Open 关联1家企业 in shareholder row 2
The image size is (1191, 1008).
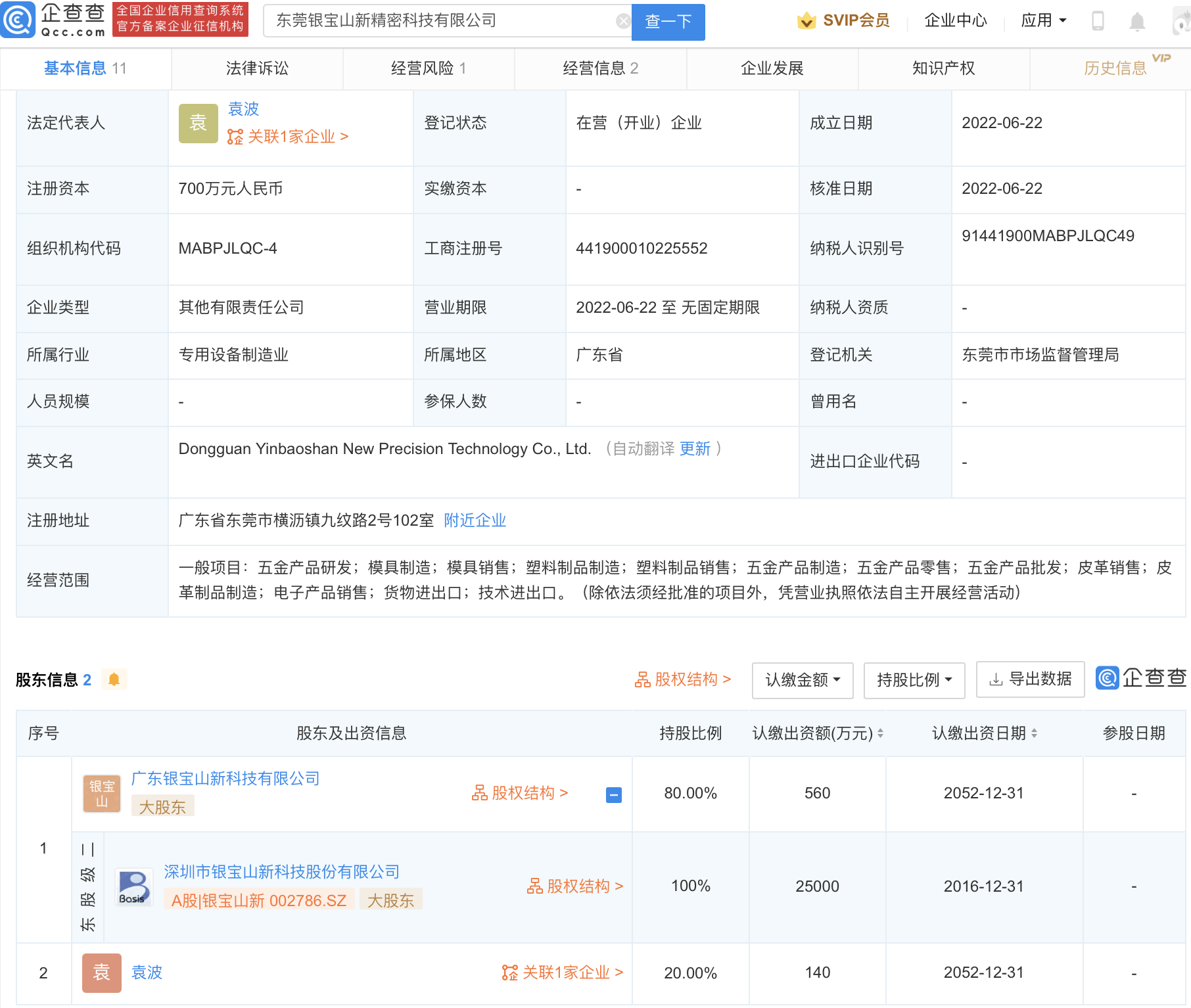tap(563, 973)
